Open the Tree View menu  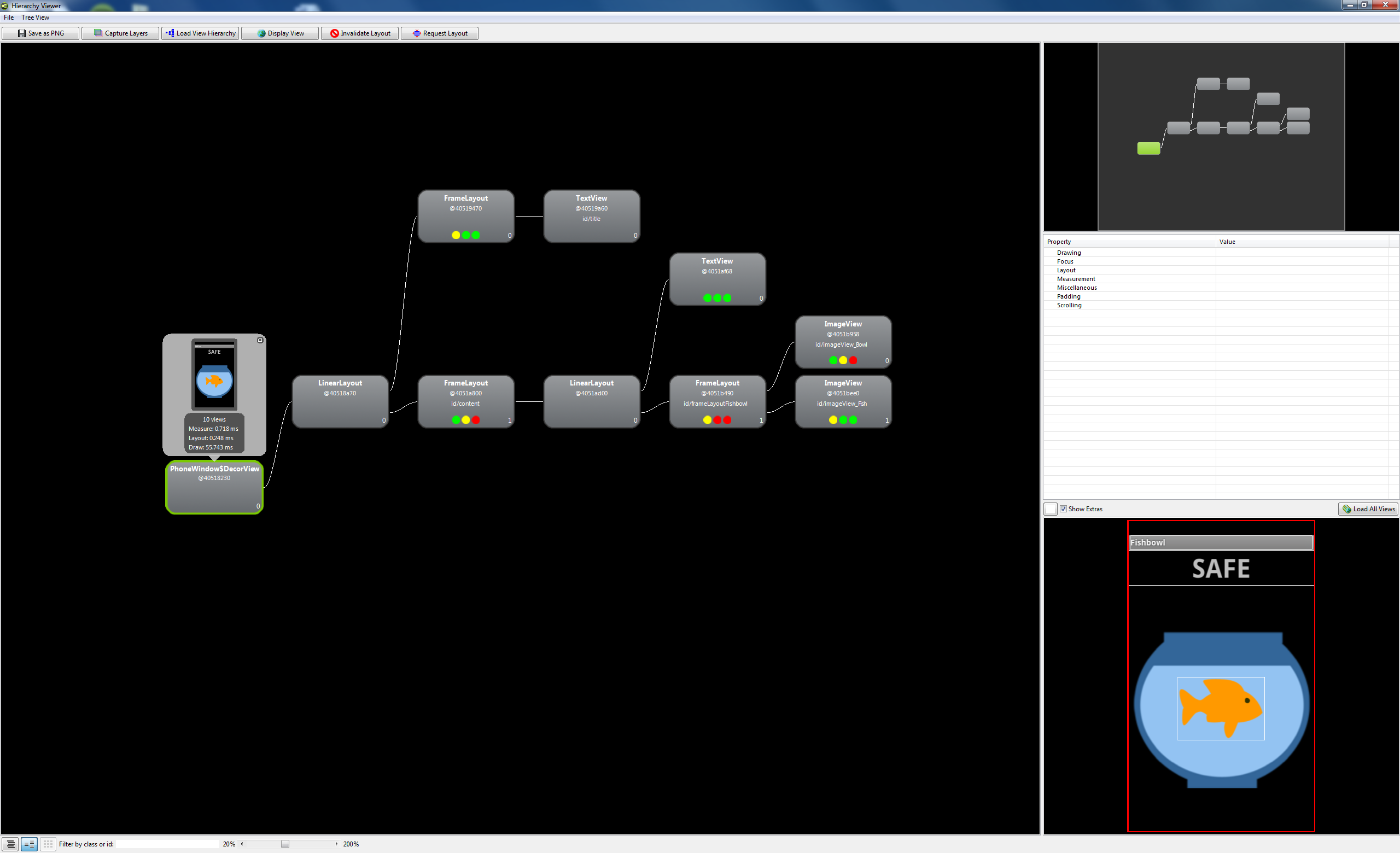pyautogui.click(x=35, y=17)
